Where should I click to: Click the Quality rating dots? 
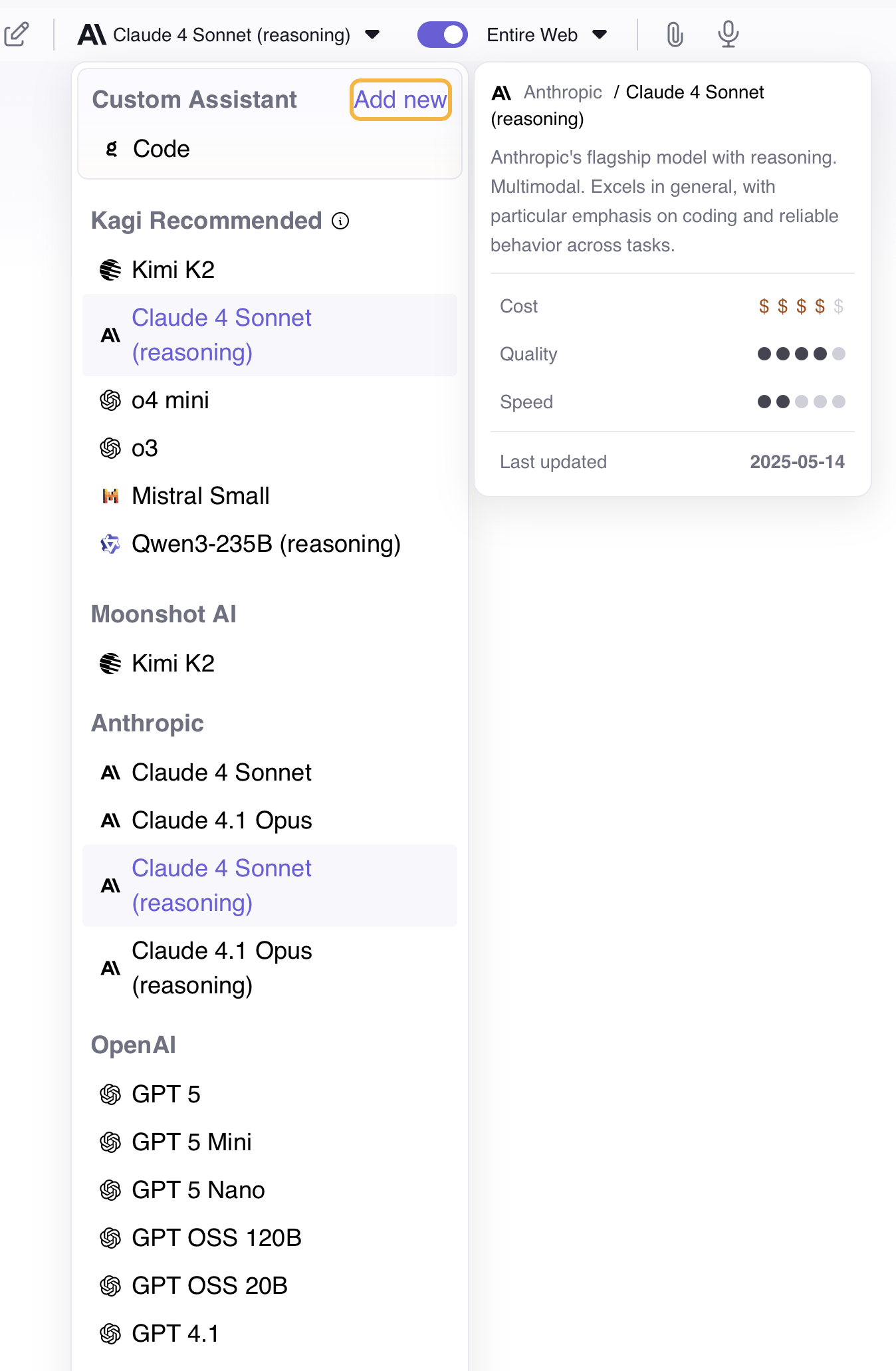801,354
